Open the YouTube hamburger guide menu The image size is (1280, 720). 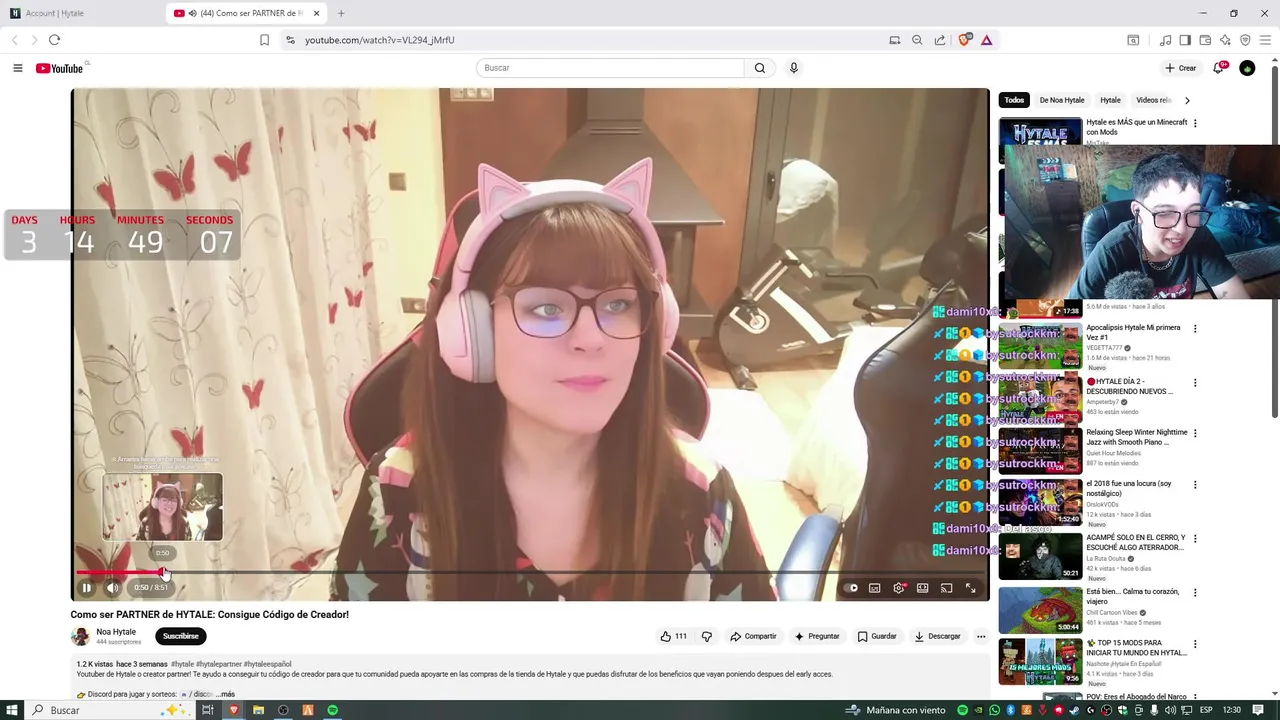pyautogui.click(x=18, y=68)
